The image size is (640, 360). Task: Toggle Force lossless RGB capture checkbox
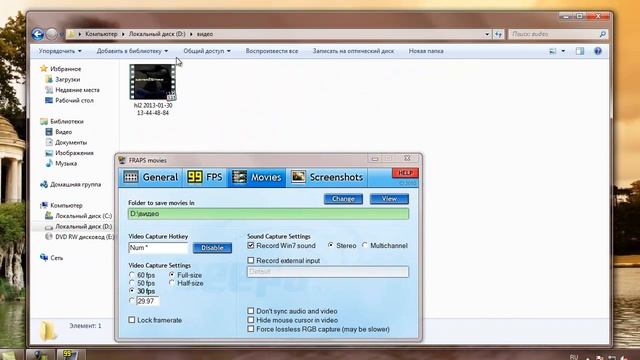click(x=251, y=329)
